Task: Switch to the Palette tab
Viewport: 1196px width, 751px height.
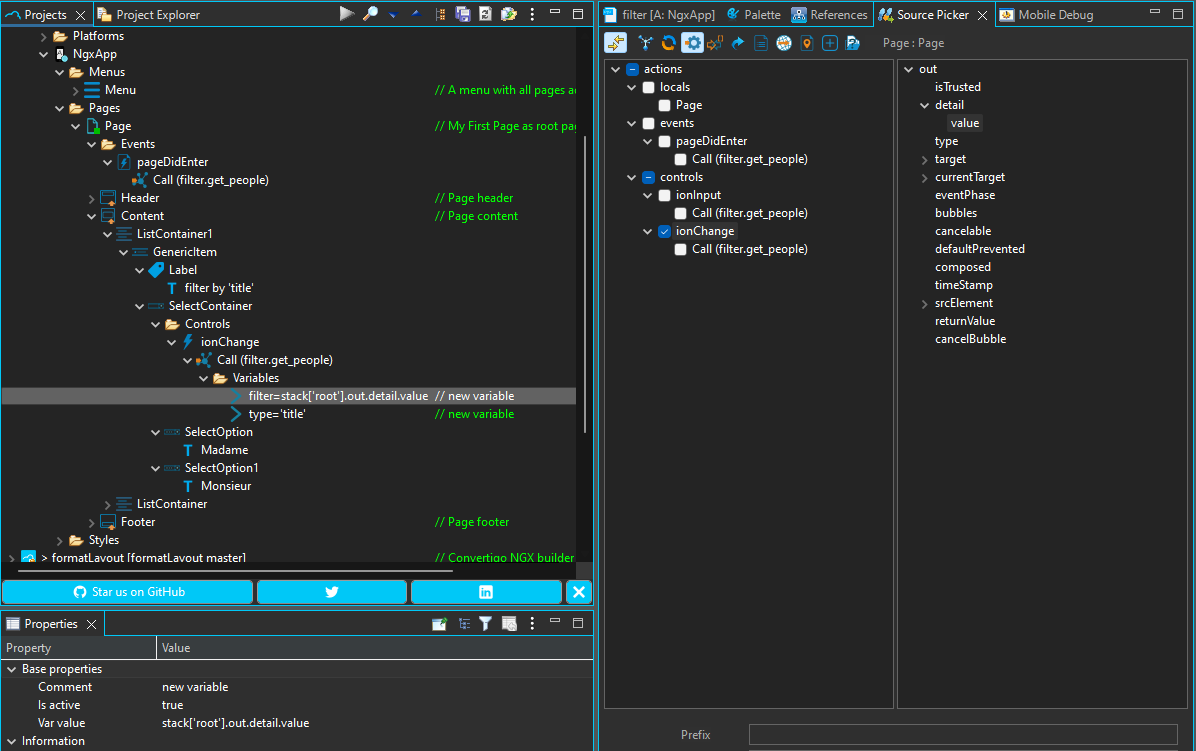Action: [x=753, y=15]
